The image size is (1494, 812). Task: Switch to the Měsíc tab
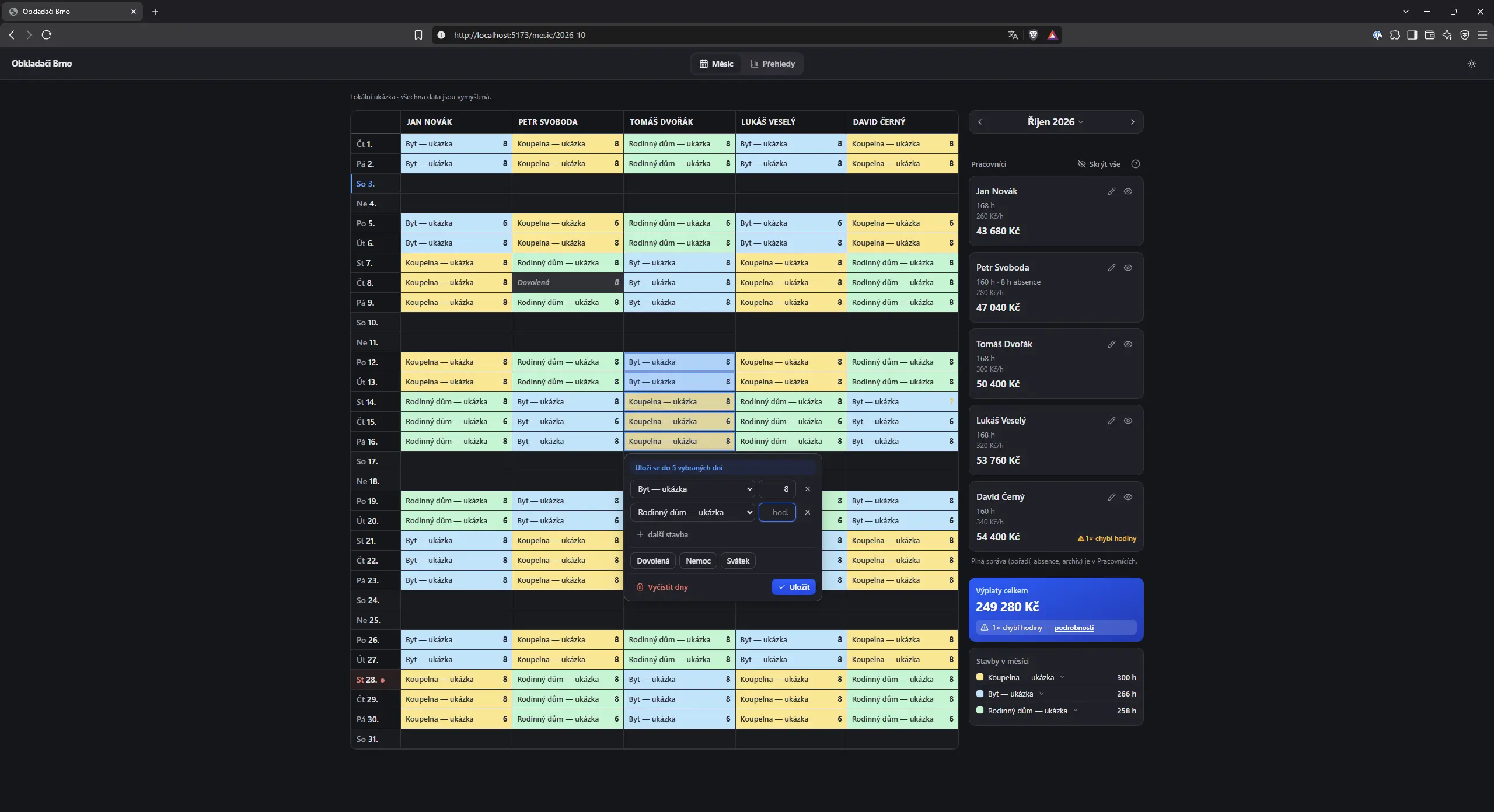716,64
